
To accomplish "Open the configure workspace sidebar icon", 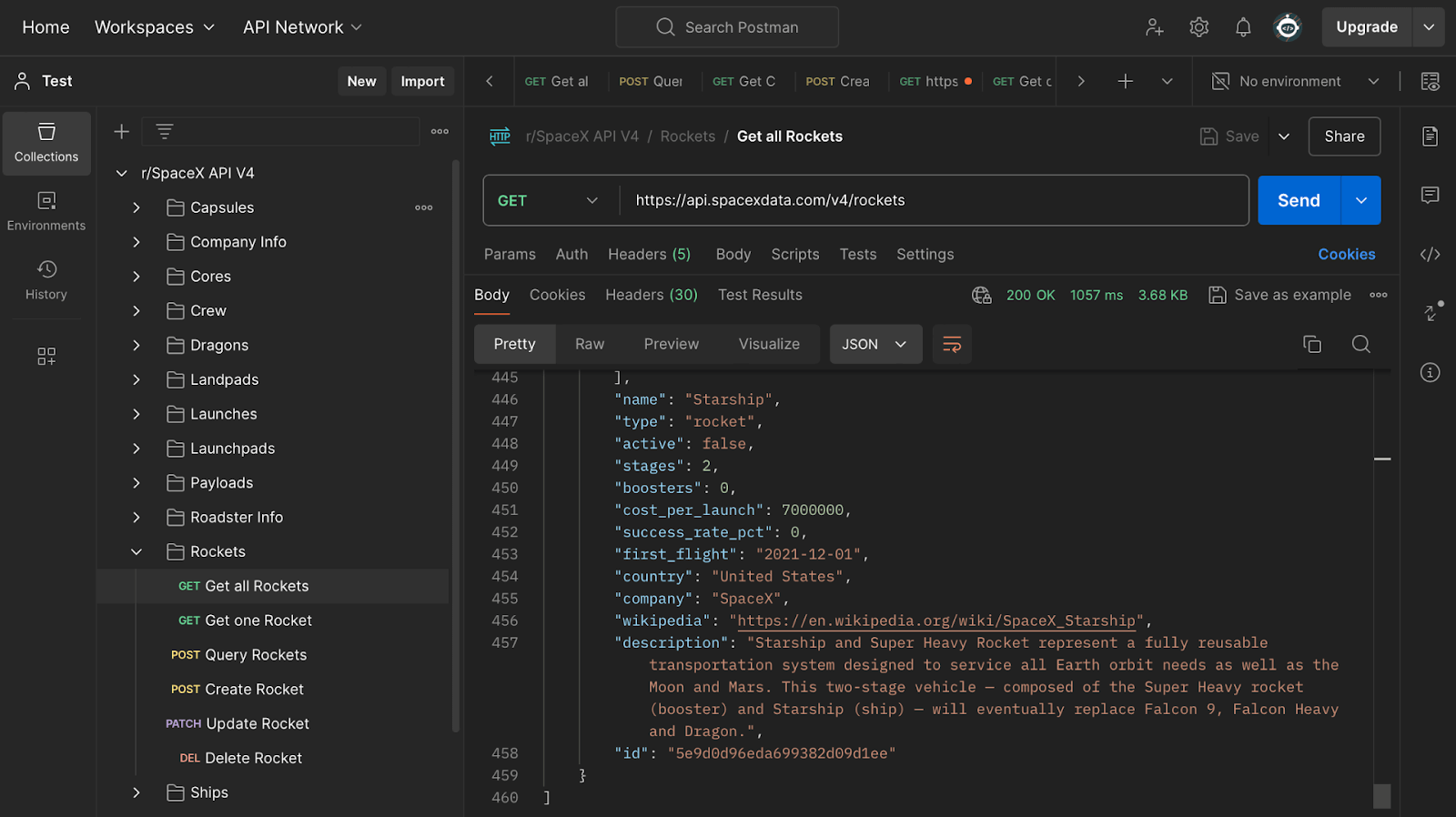I will [x=46, y=356].
